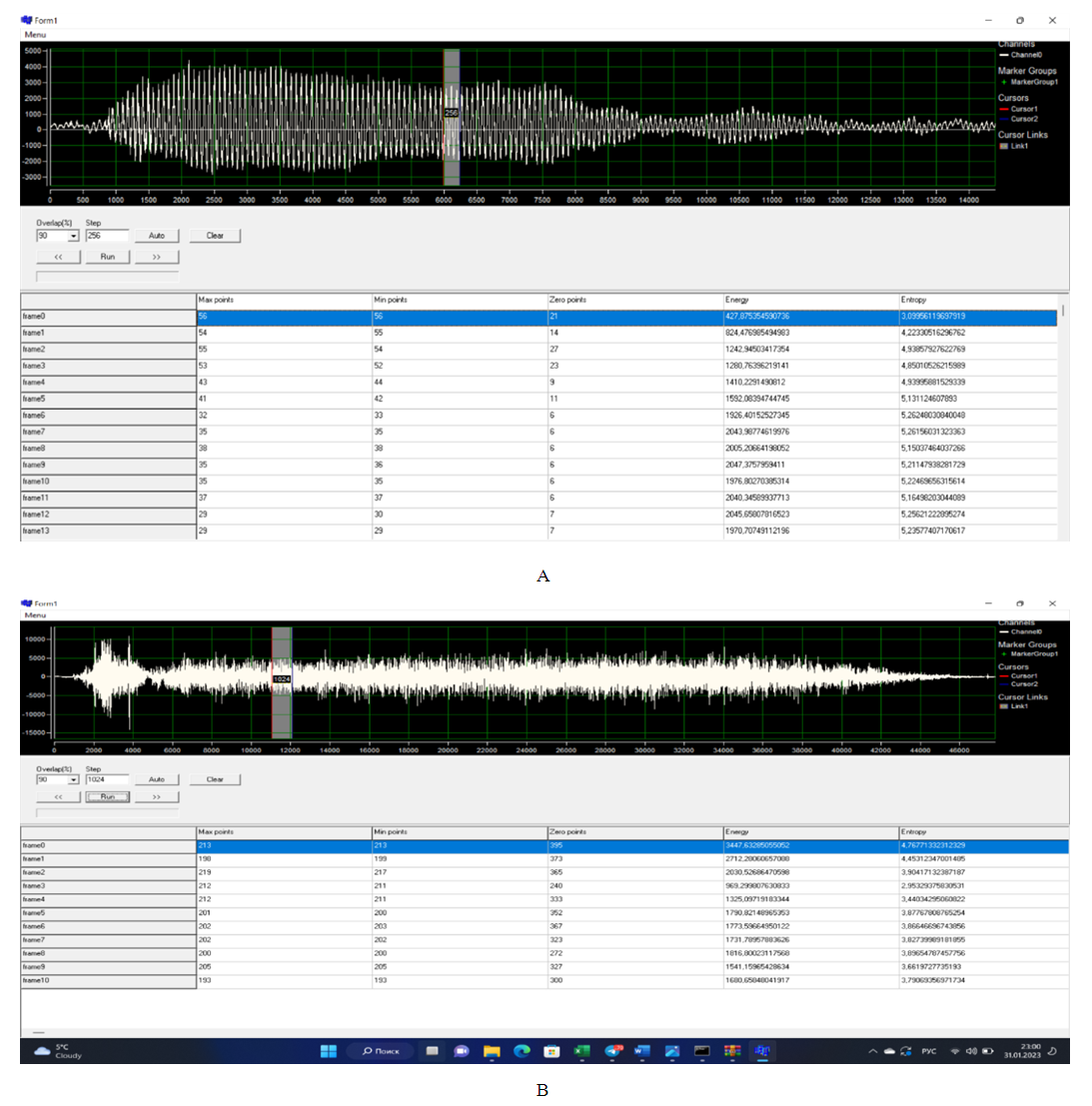This screenshot has height=1106, width=1092.
Task: Open the Overlap(%) dropdown in window A
Action: 73,237
